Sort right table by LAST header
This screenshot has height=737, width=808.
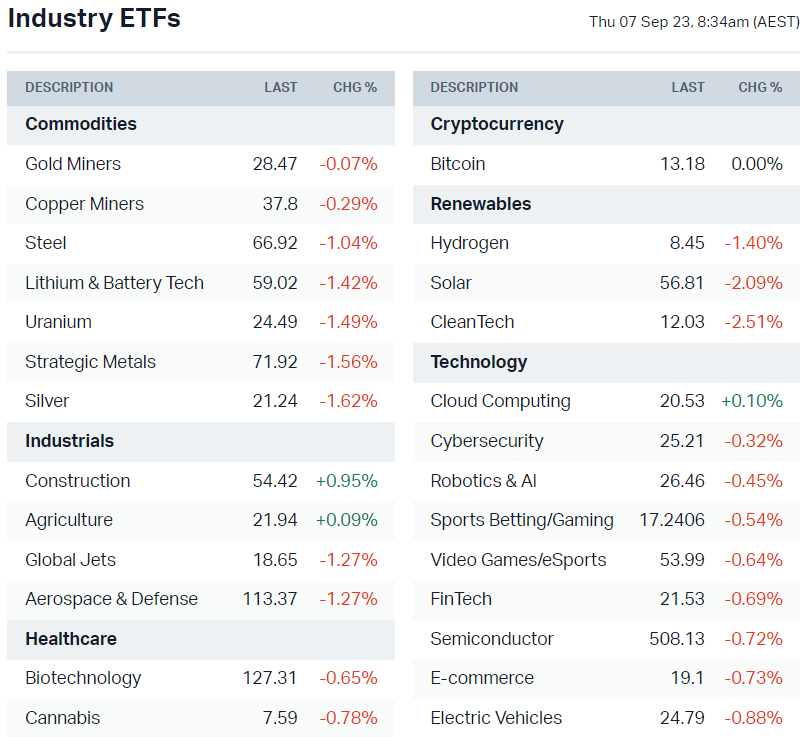688,88
